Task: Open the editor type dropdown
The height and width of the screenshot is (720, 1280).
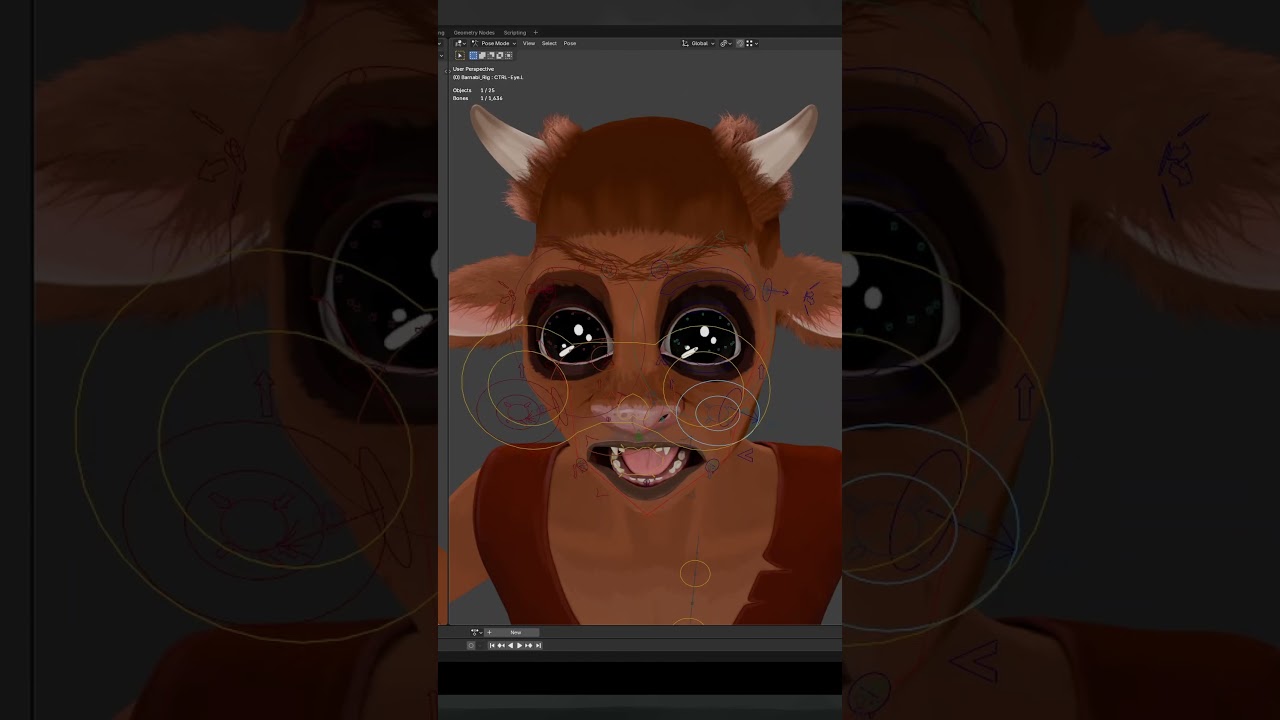Action: point(460,43)
